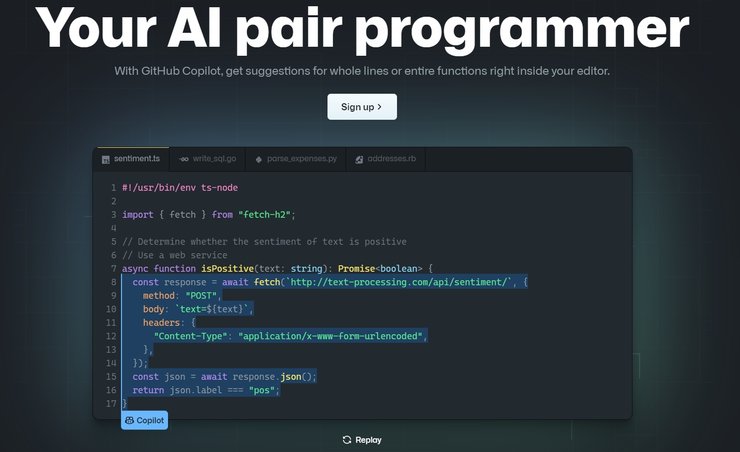Click the 'const json = await response.json()' line
The image size is (740, 452).
coord(225,377)
